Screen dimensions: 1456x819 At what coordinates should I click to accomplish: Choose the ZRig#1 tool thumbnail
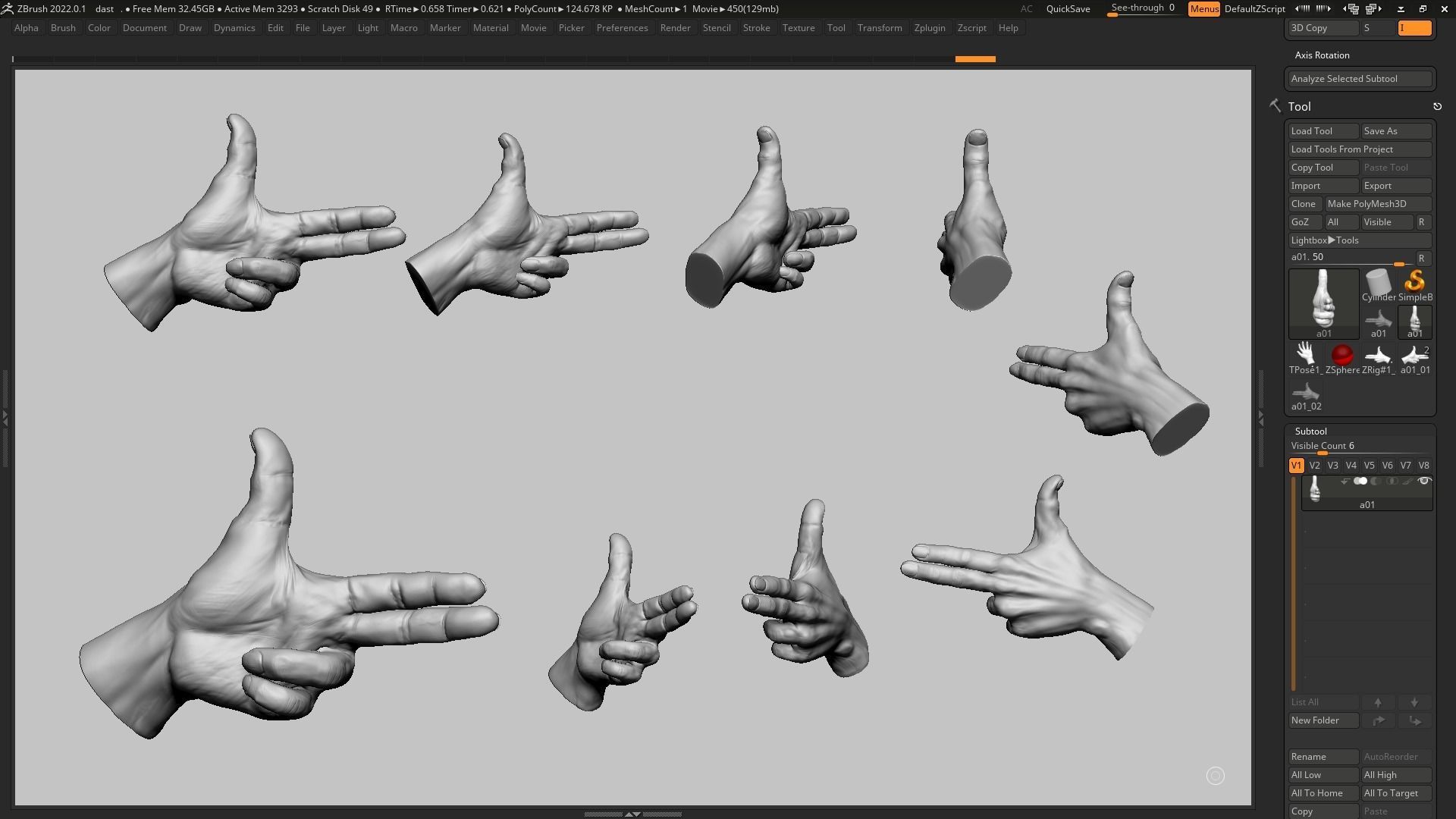point(1378,358)
